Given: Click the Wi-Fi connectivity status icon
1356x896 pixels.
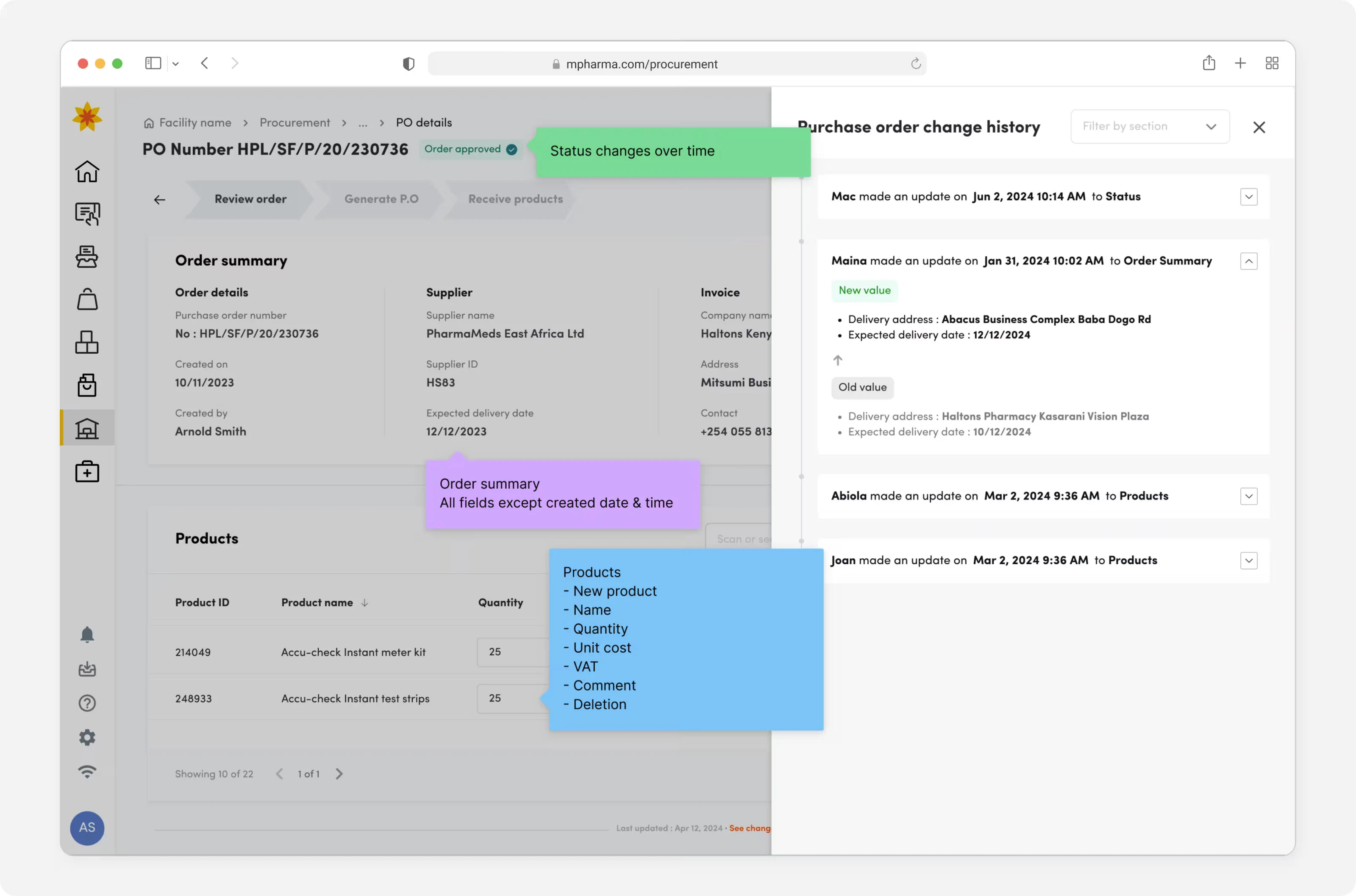Looking at the screenshot, I should 87,772.
